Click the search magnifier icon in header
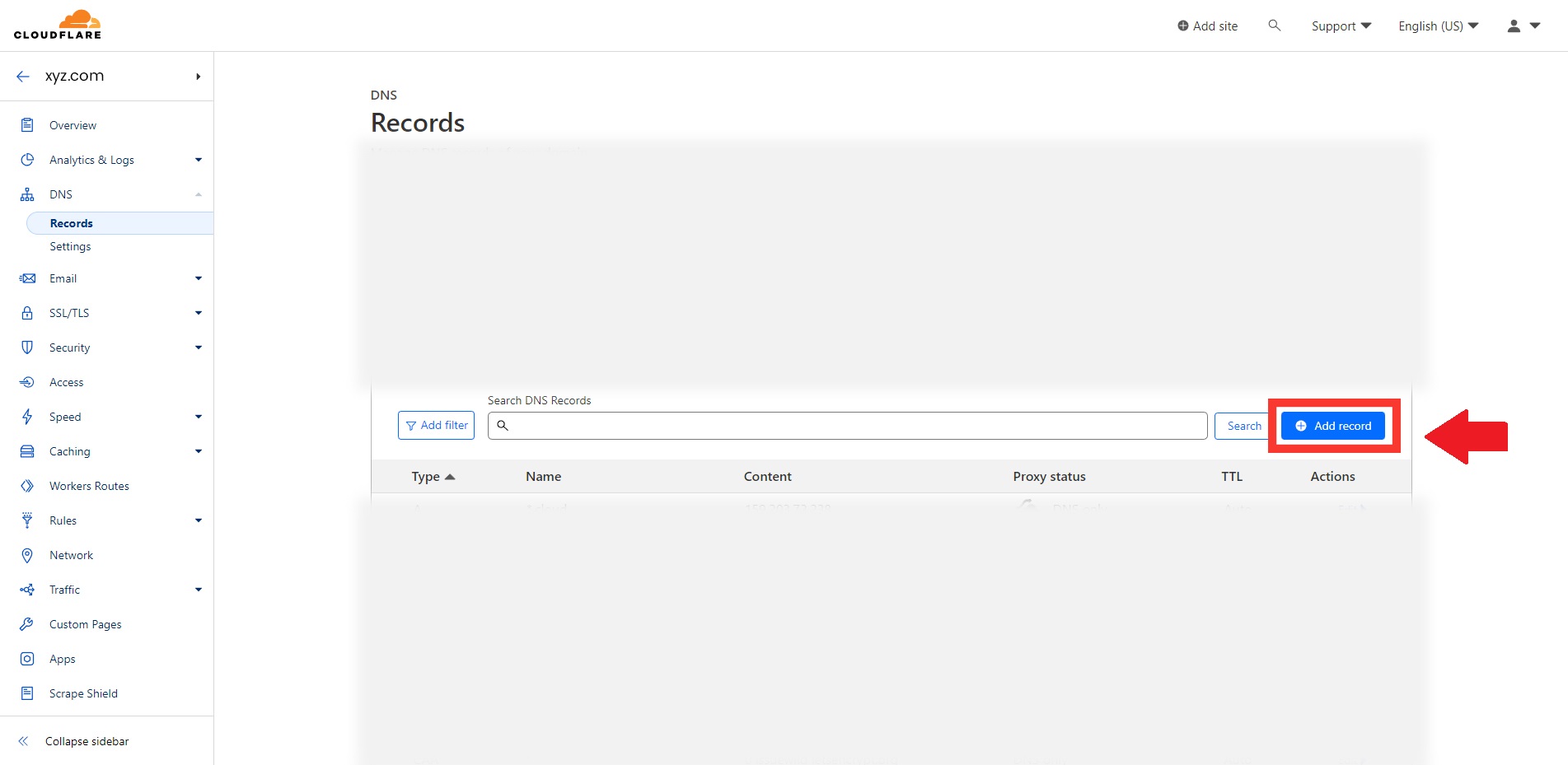1568x765 pixels. [1274, 26]
